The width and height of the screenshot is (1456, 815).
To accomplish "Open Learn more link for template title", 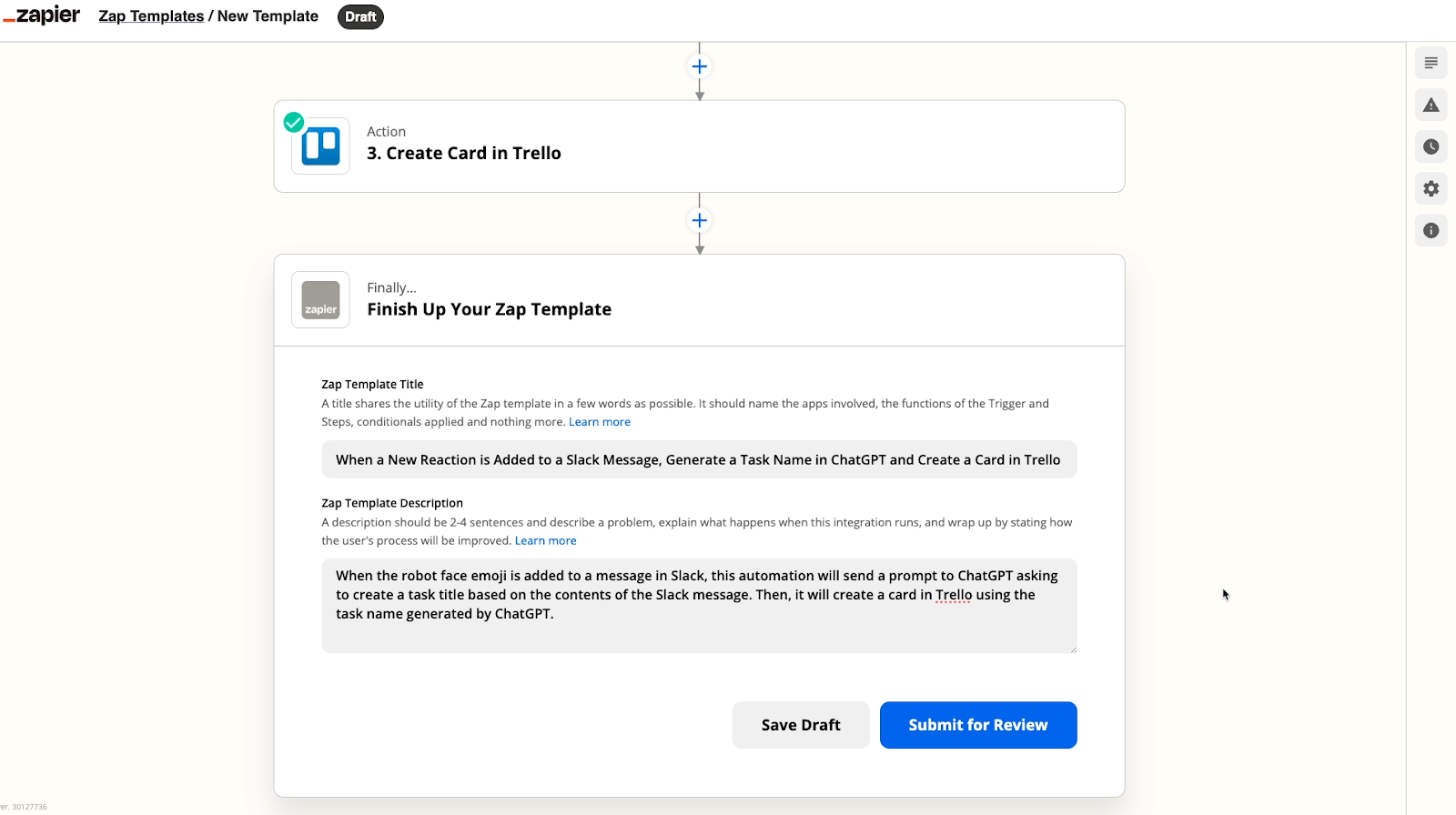I will [x=600, y=422].
